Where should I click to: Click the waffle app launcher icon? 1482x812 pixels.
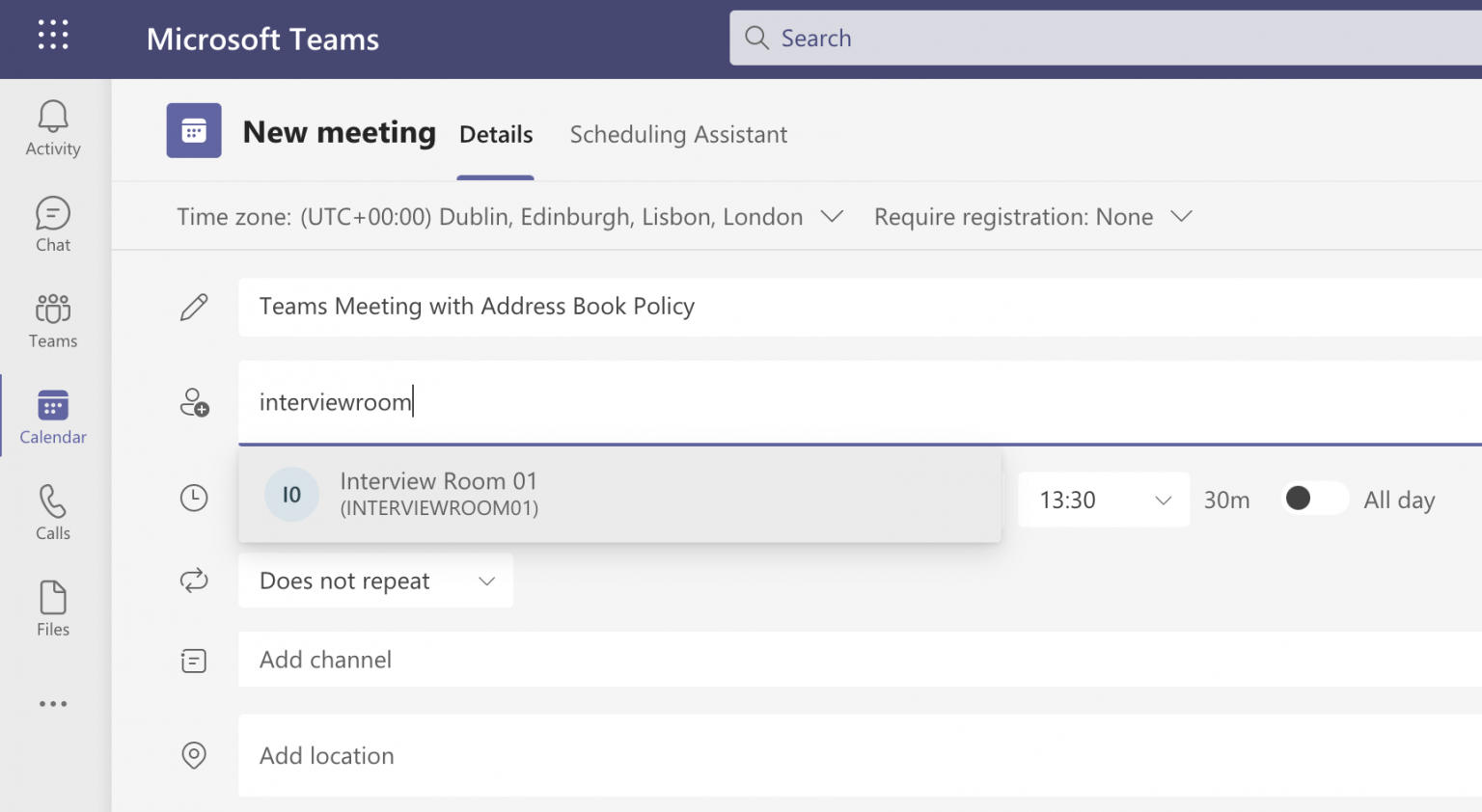(53, 35)
